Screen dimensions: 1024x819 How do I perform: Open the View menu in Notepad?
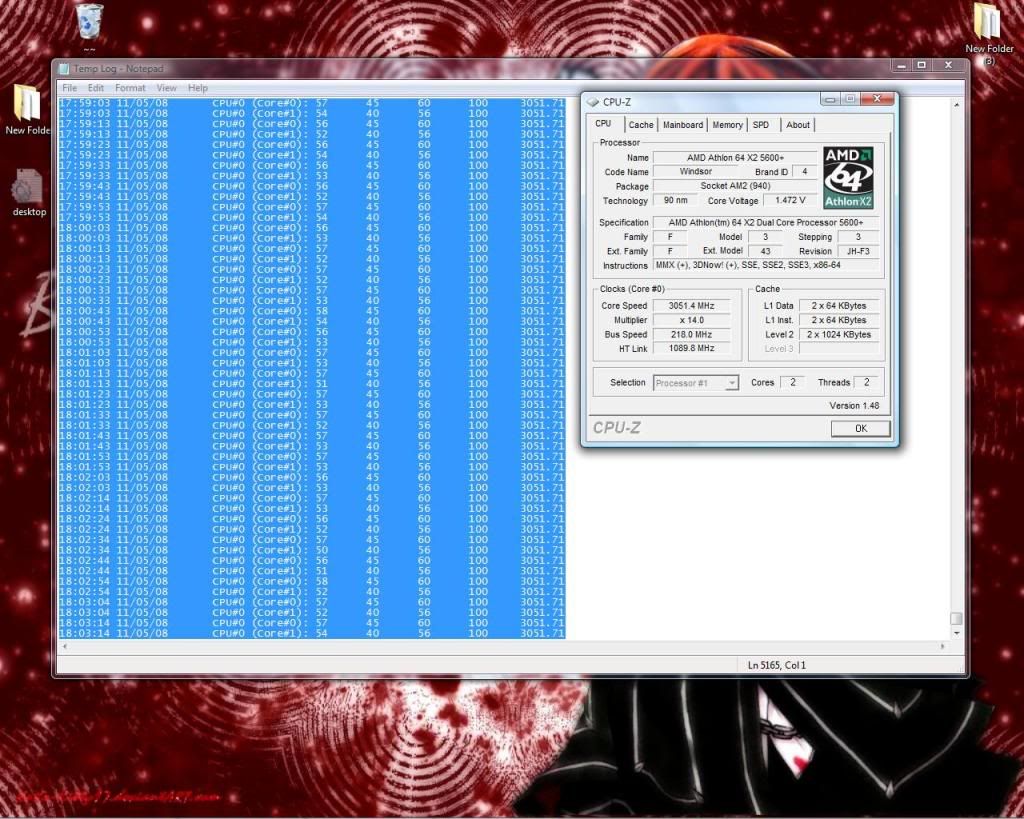coord(166,88)
